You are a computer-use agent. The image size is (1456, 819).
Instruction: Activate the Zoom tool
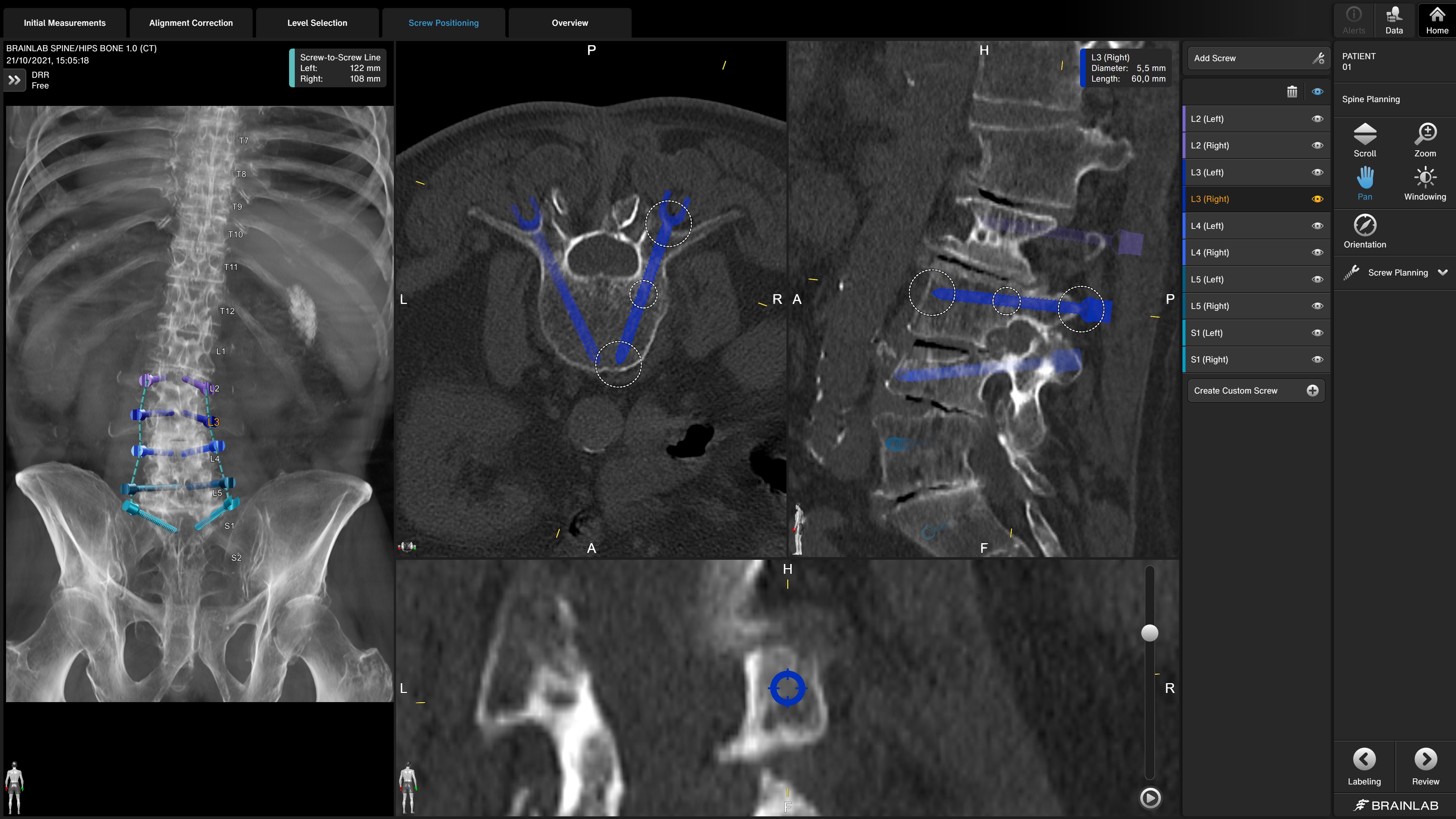[x=1425, y=140]
